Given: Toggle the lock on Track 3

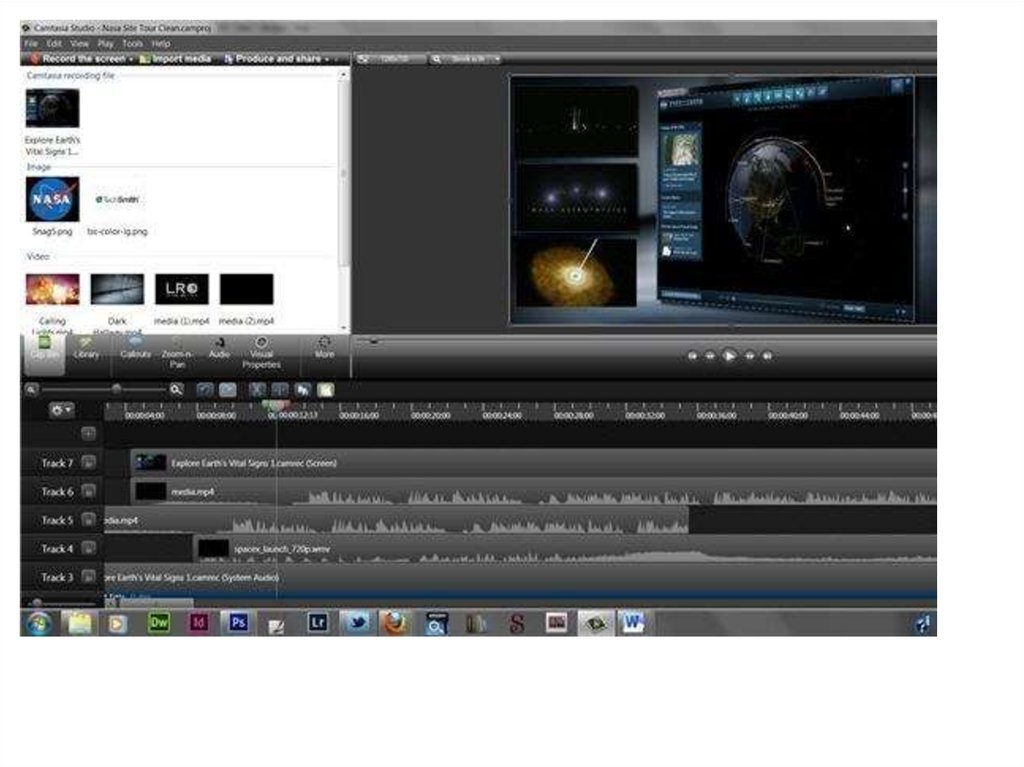Looking at the screenshot, I should (89, 577).
